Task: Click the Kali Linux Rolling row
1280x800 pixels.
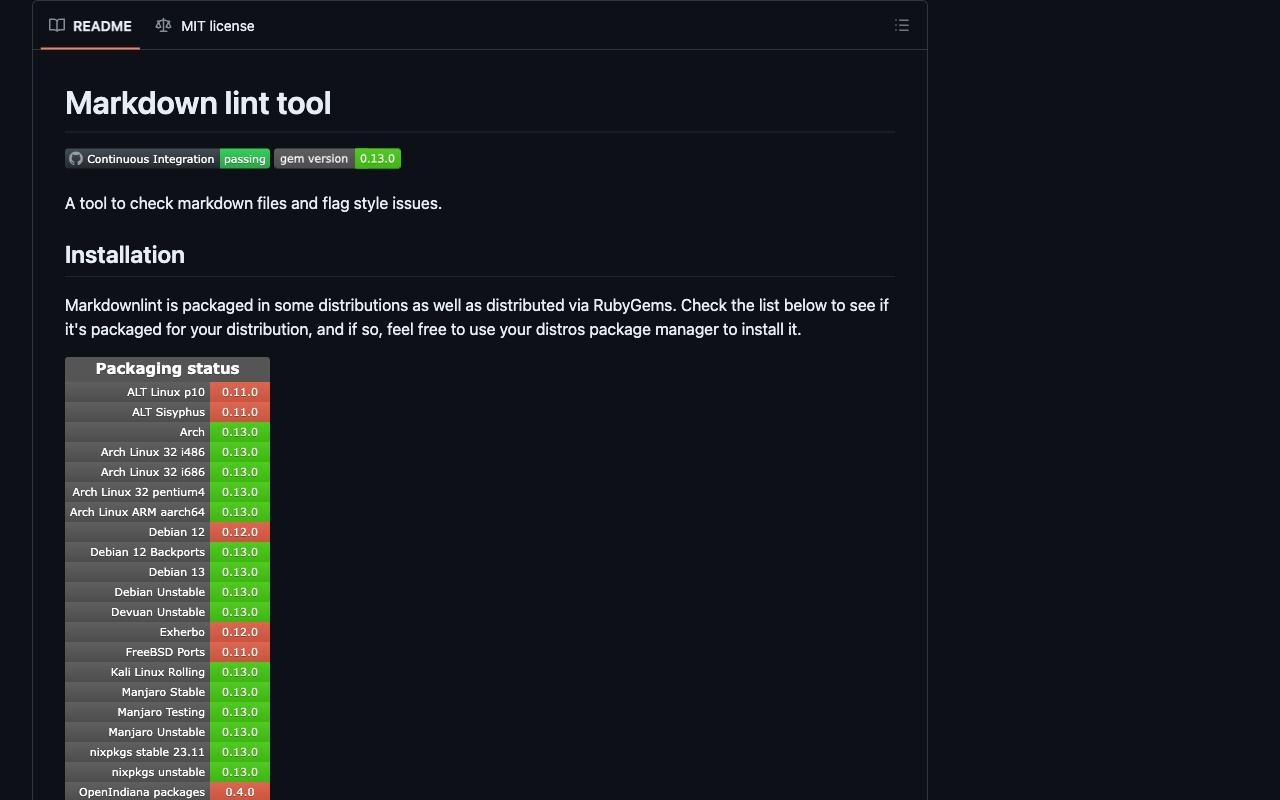Action: 167,672
